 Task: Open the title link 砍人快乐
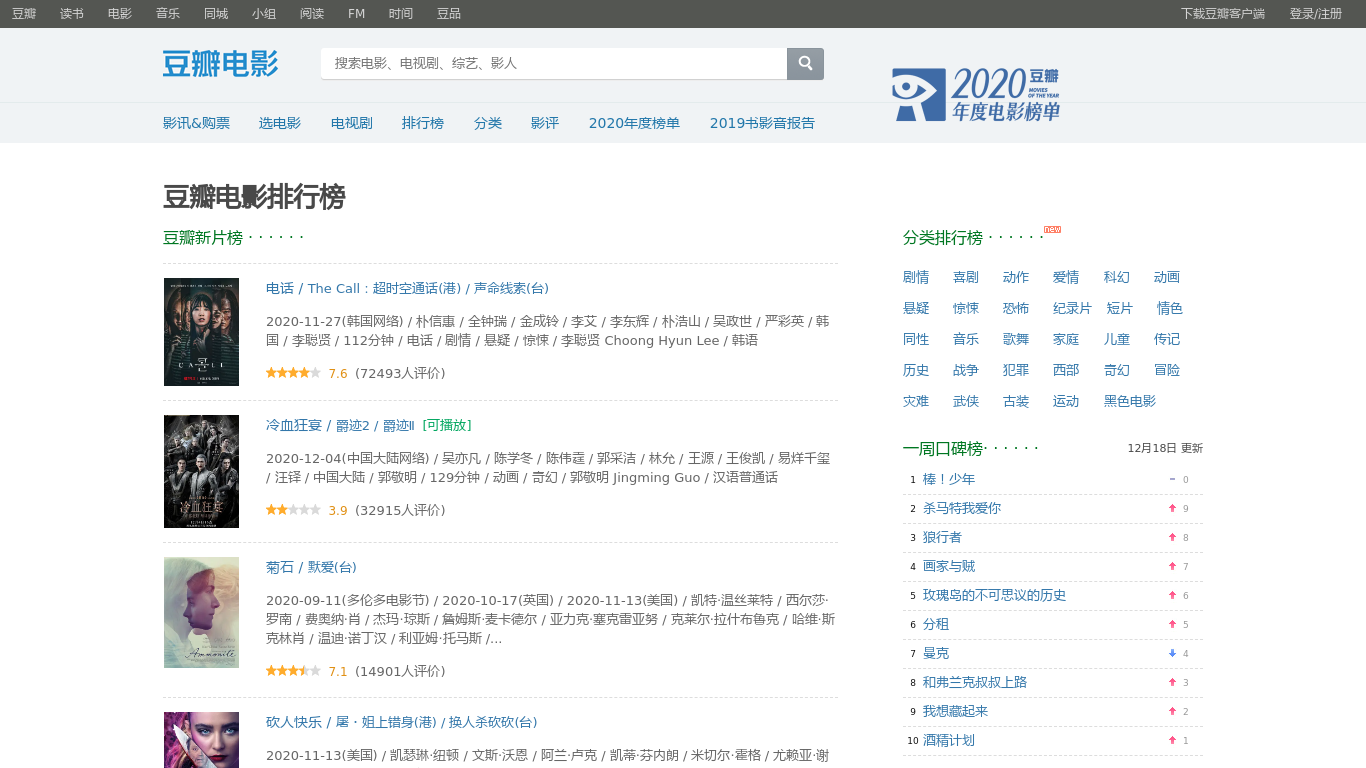point(401,722)
